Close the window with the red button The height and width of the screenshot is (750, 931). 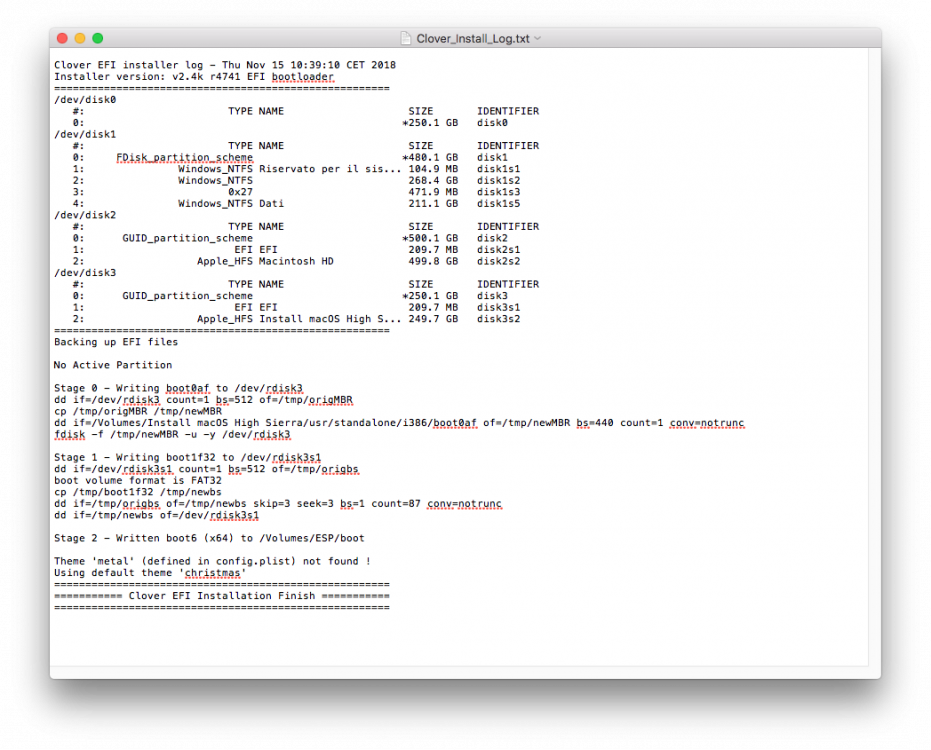tap(62, 39)
